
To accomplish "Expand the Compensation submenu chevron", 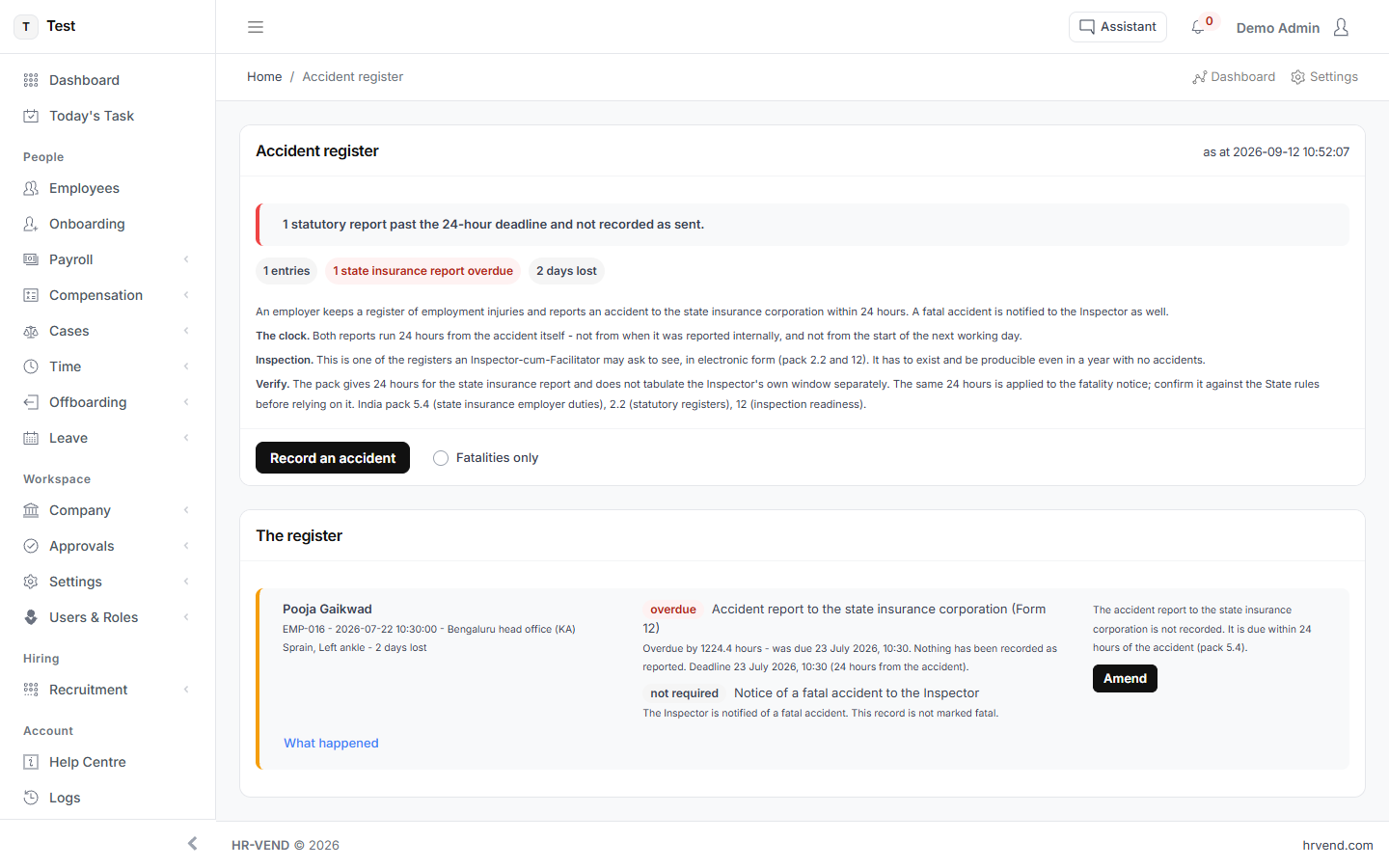I will tap(186, 295).
